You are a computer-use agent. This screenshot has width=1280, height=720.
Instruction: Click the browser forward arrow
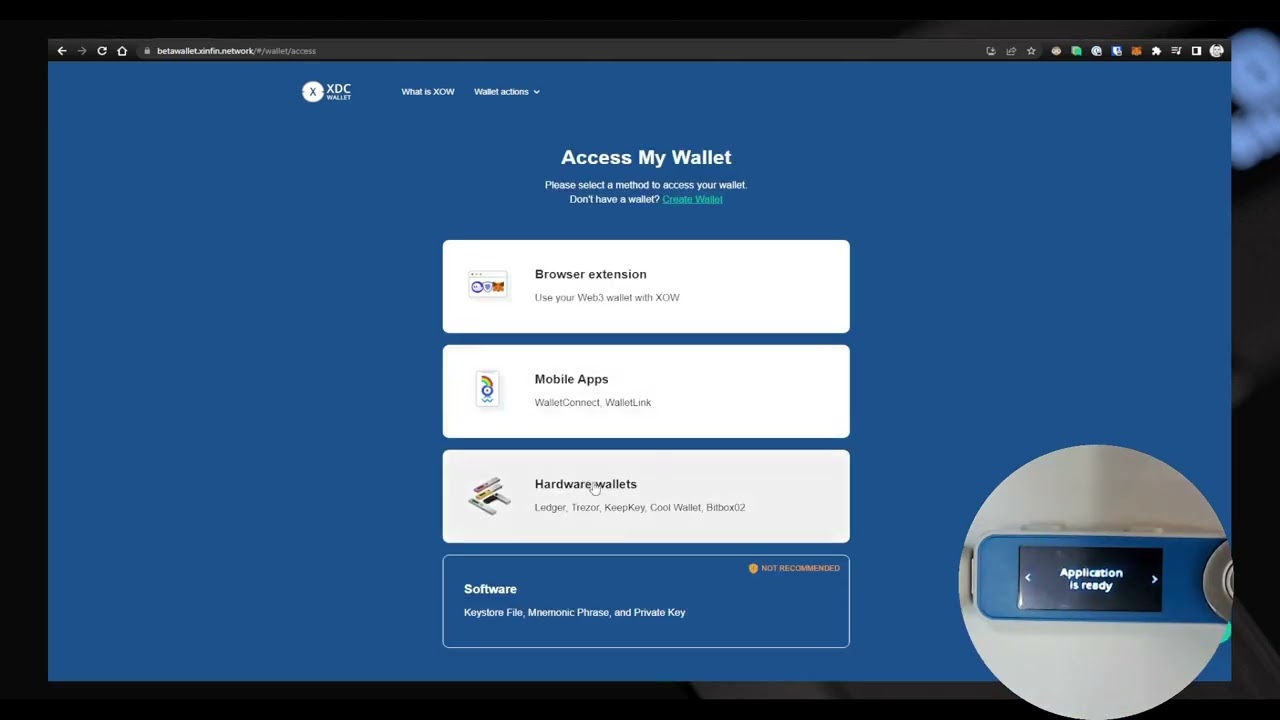82,51
